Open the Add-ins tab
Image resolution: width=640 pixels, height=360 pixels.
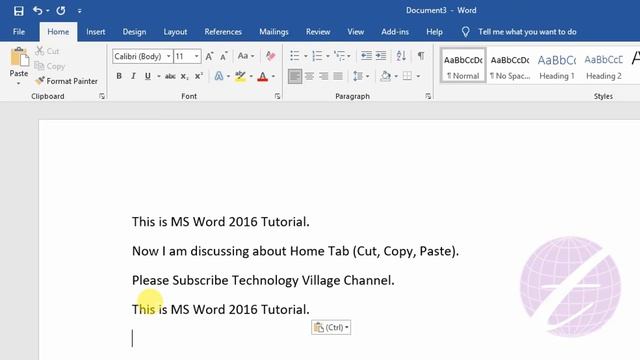tap(395, 32)
